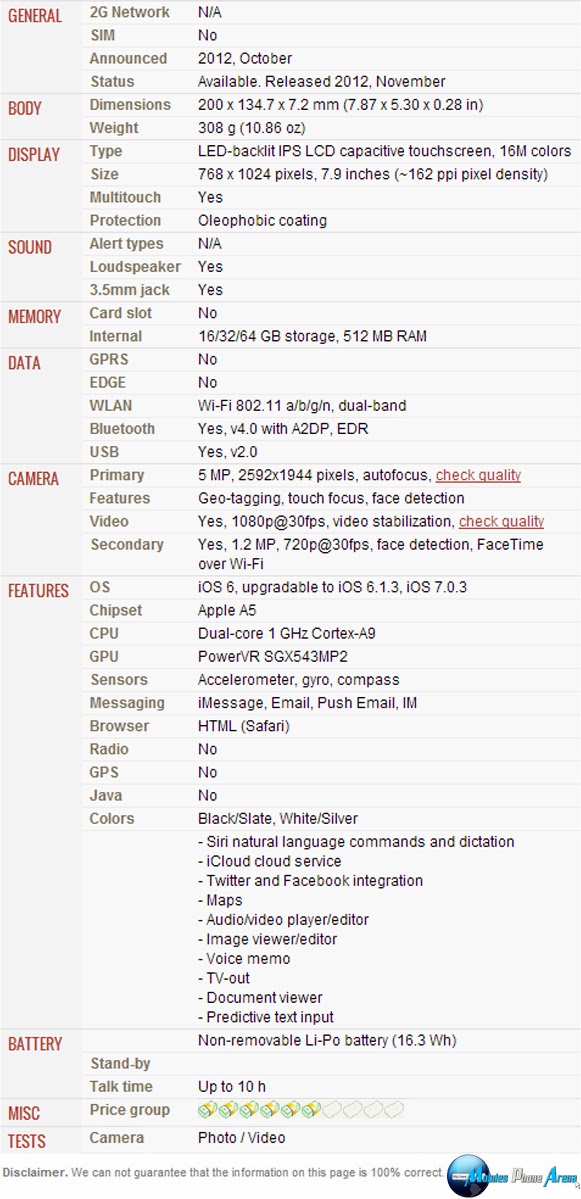581x1199 pixels.
Task: Click the WLAN label under Data
Action: (x=109, y=405)
